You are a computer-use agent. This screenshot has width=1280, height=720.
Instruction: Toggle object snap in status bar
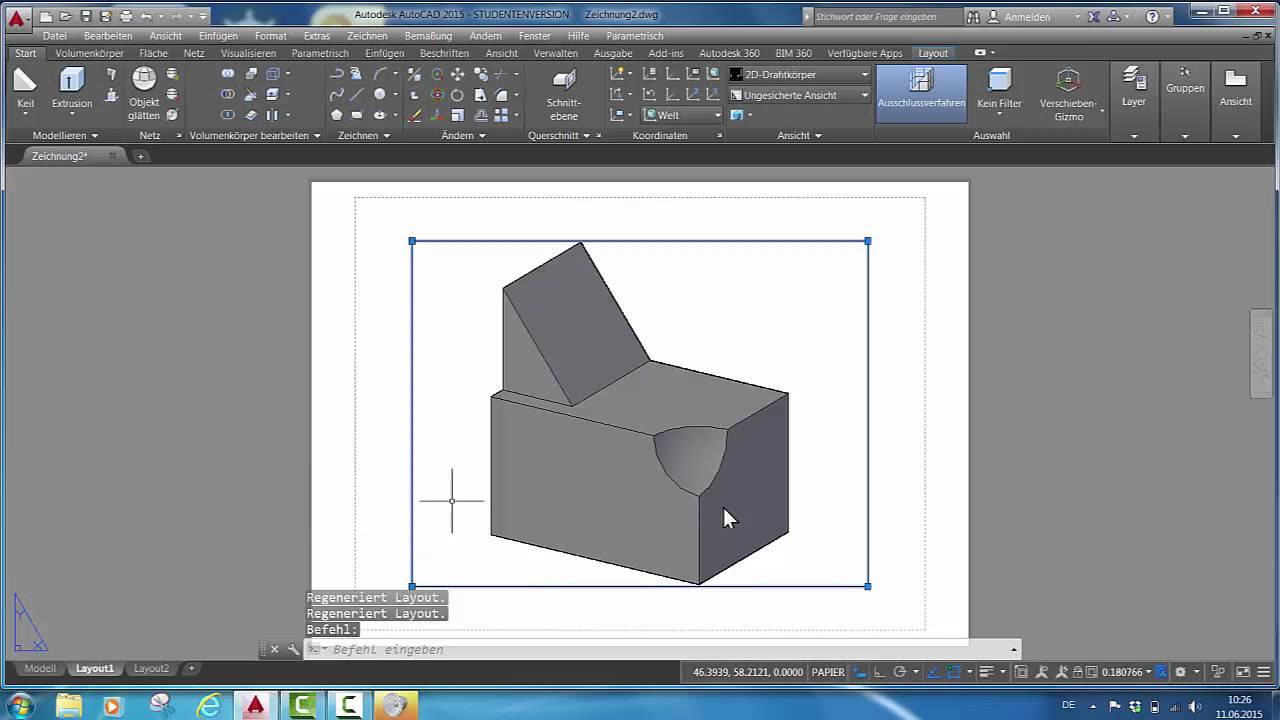click(954, 672)
